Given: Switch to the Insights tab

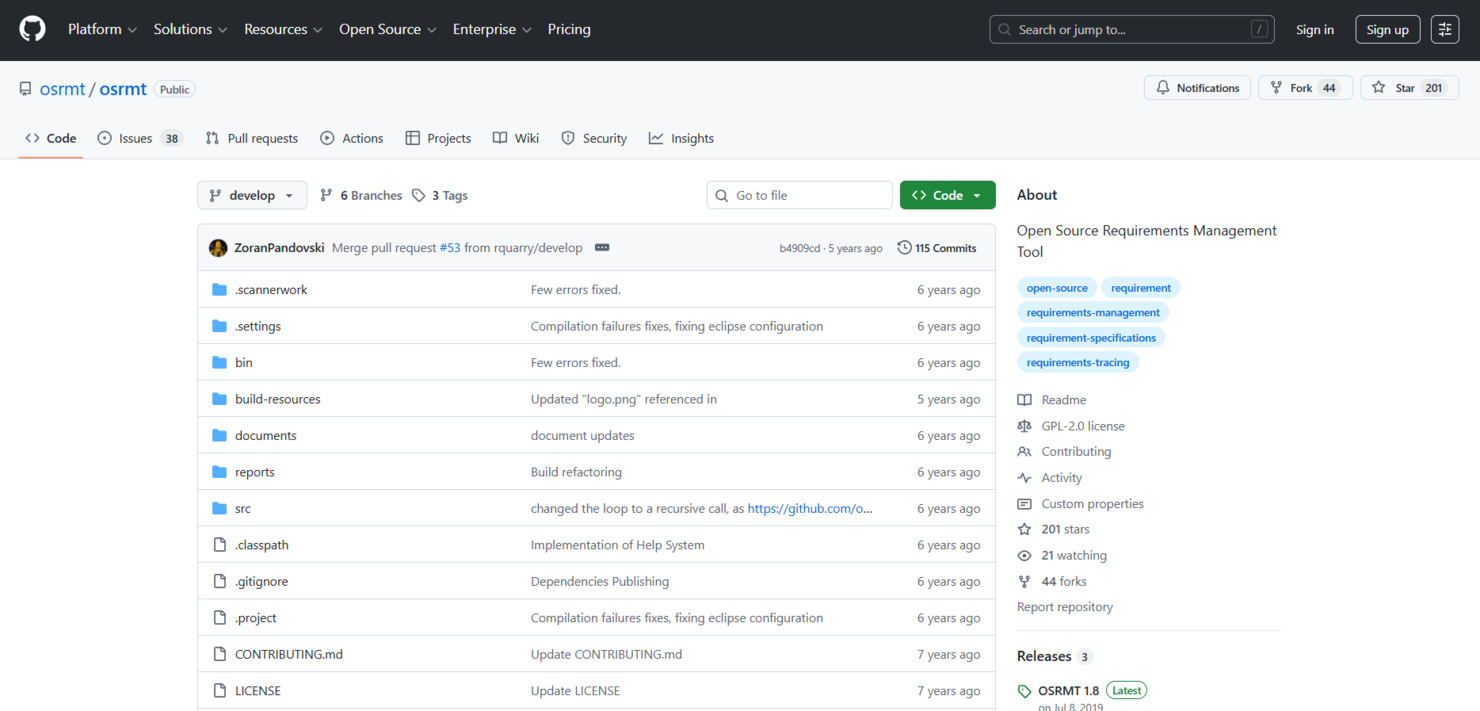Looking at the screenshot, I should click(x=681, y=139).
